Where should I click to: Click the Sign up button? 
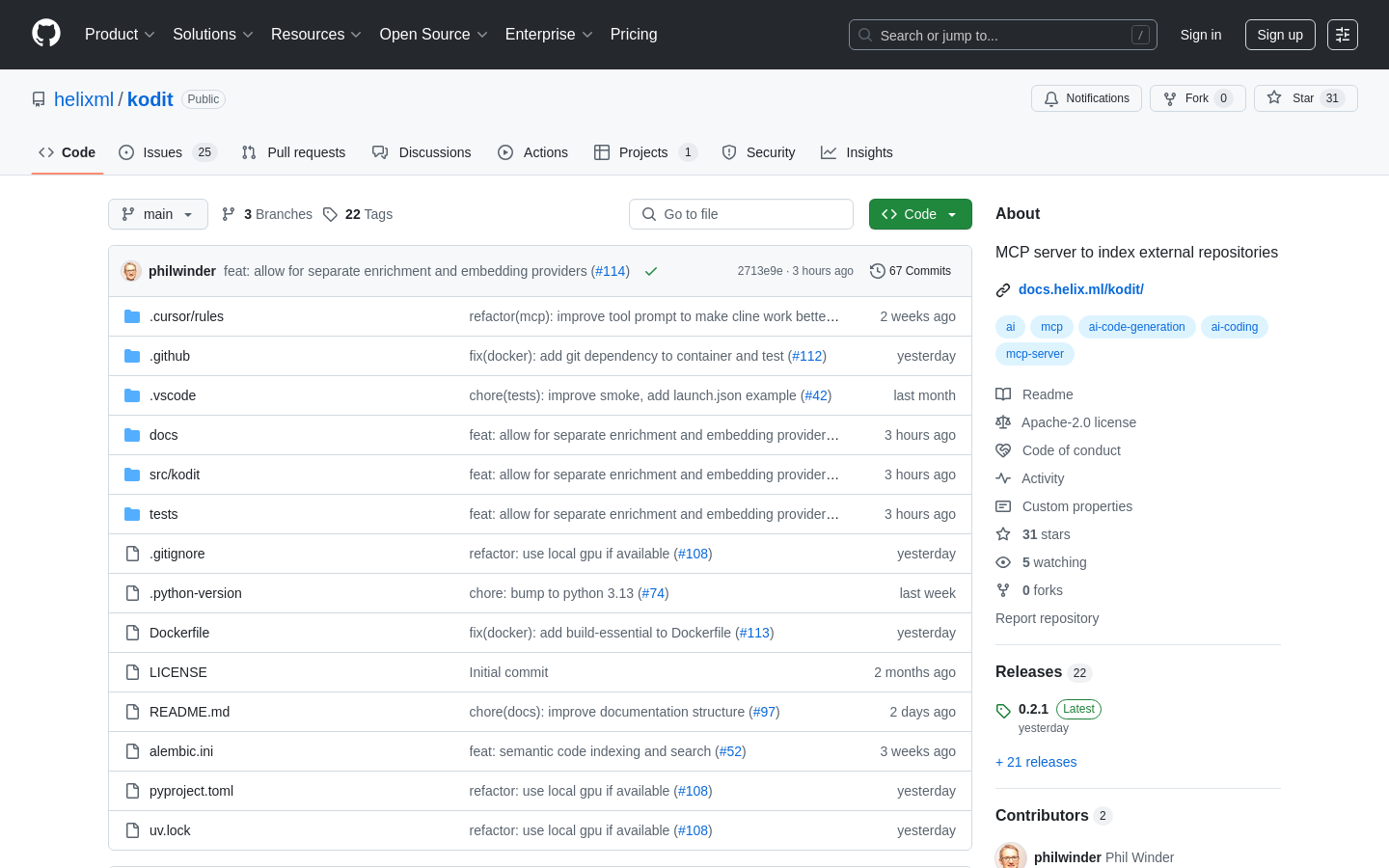pyautogui.click(x=1280, y=35)
